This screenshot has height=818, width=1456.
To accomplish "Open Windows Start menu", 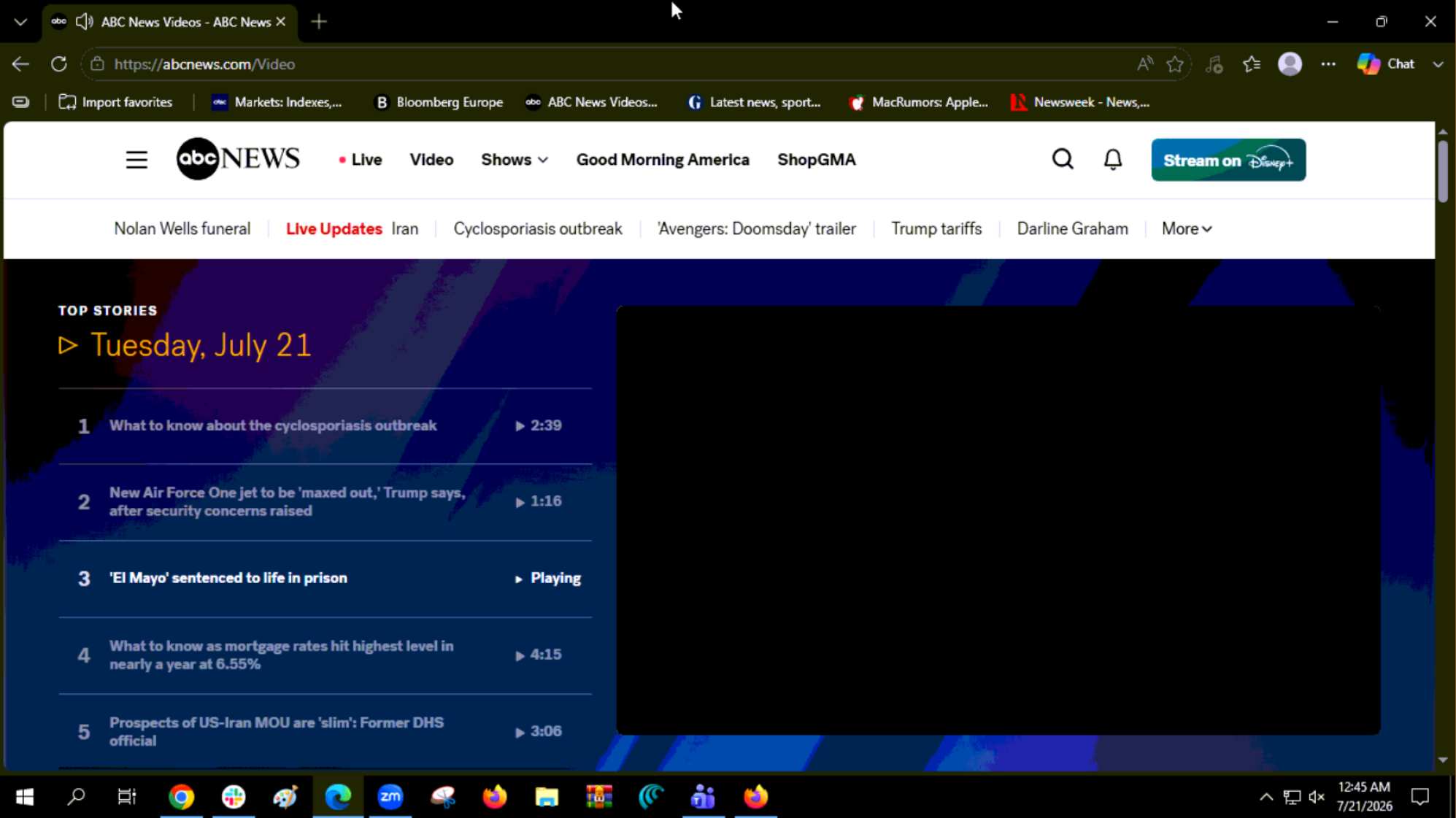I will pos(25,797).
